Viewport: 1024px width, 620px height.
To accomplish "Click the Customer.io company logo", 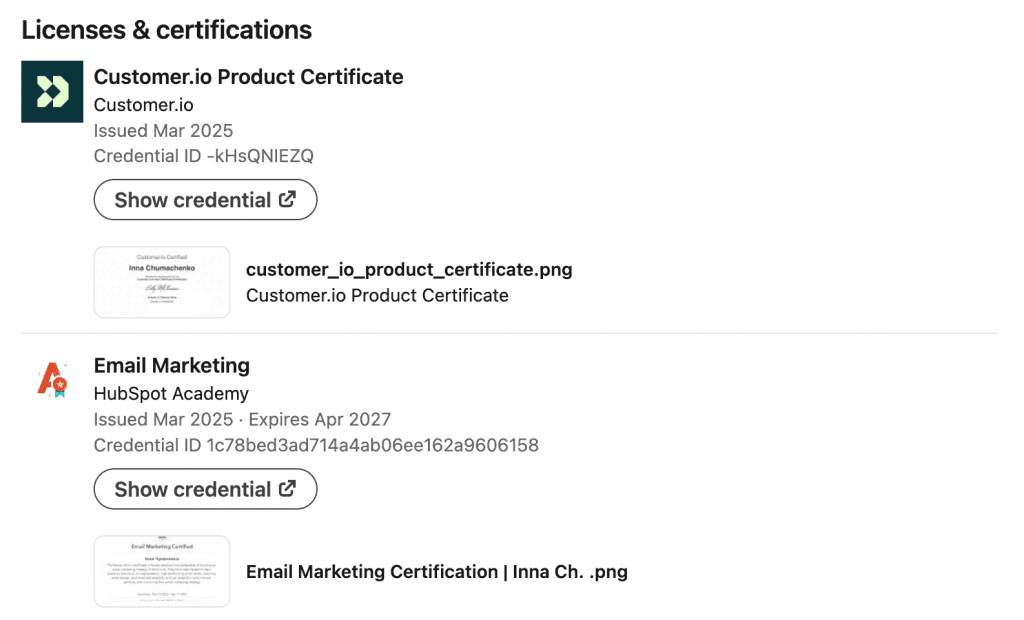I will click(x=52, y=92).
